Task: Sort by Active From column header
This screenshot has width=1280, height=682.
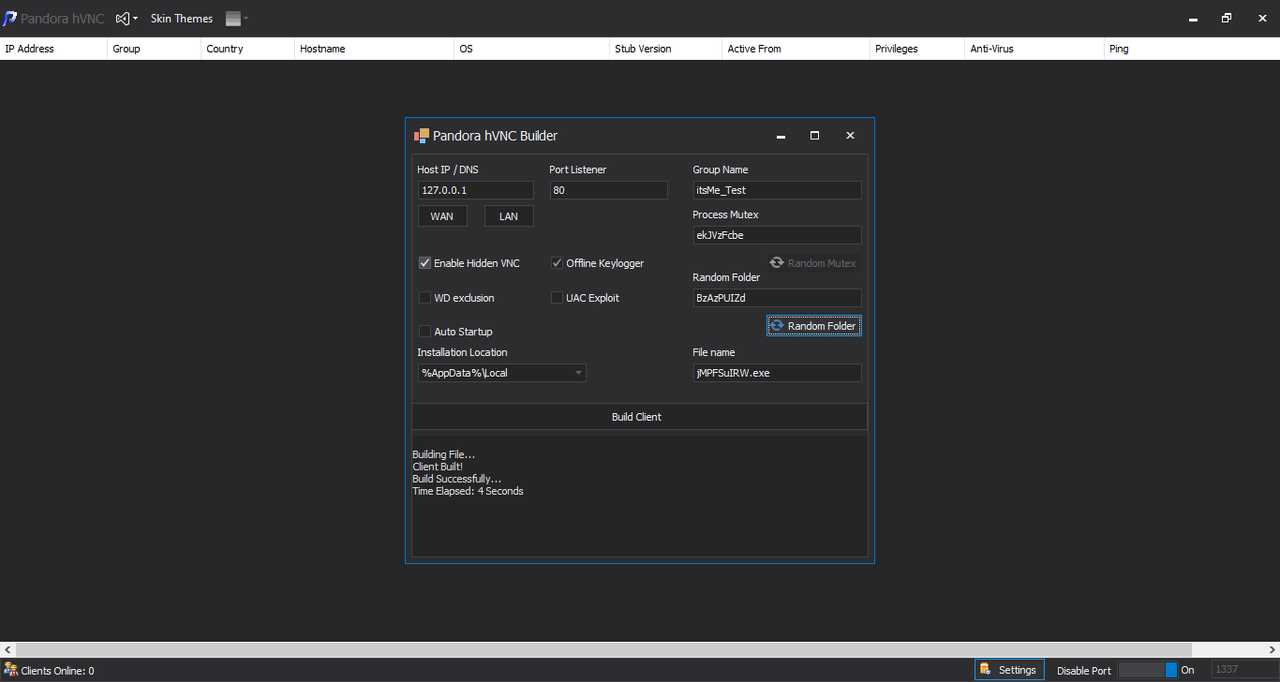Action: [796, 49]
